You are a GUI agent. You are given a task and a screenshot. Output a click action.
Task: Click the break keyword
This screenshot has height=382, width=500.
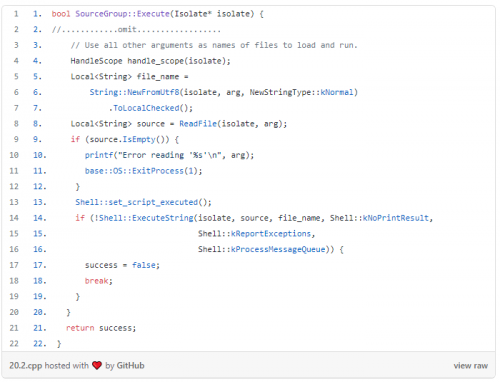coord(97,281)
